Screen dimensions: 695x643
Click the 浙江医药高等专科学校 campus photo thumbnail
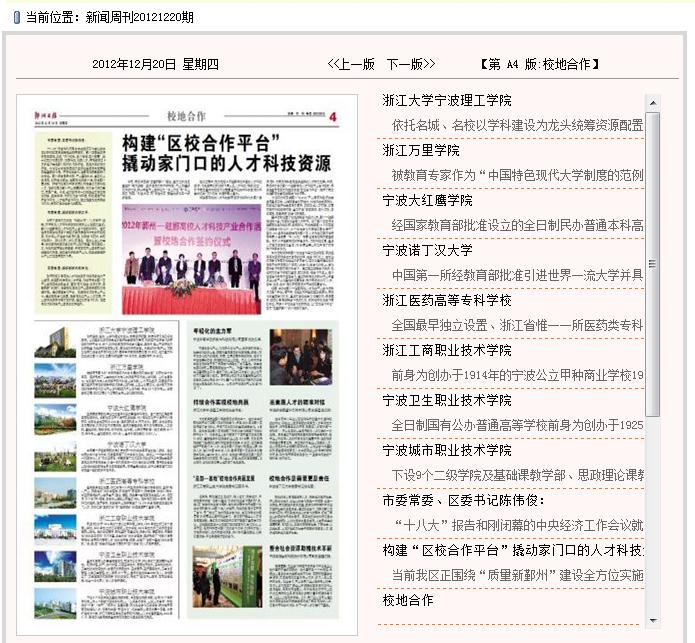coord(55,493)
